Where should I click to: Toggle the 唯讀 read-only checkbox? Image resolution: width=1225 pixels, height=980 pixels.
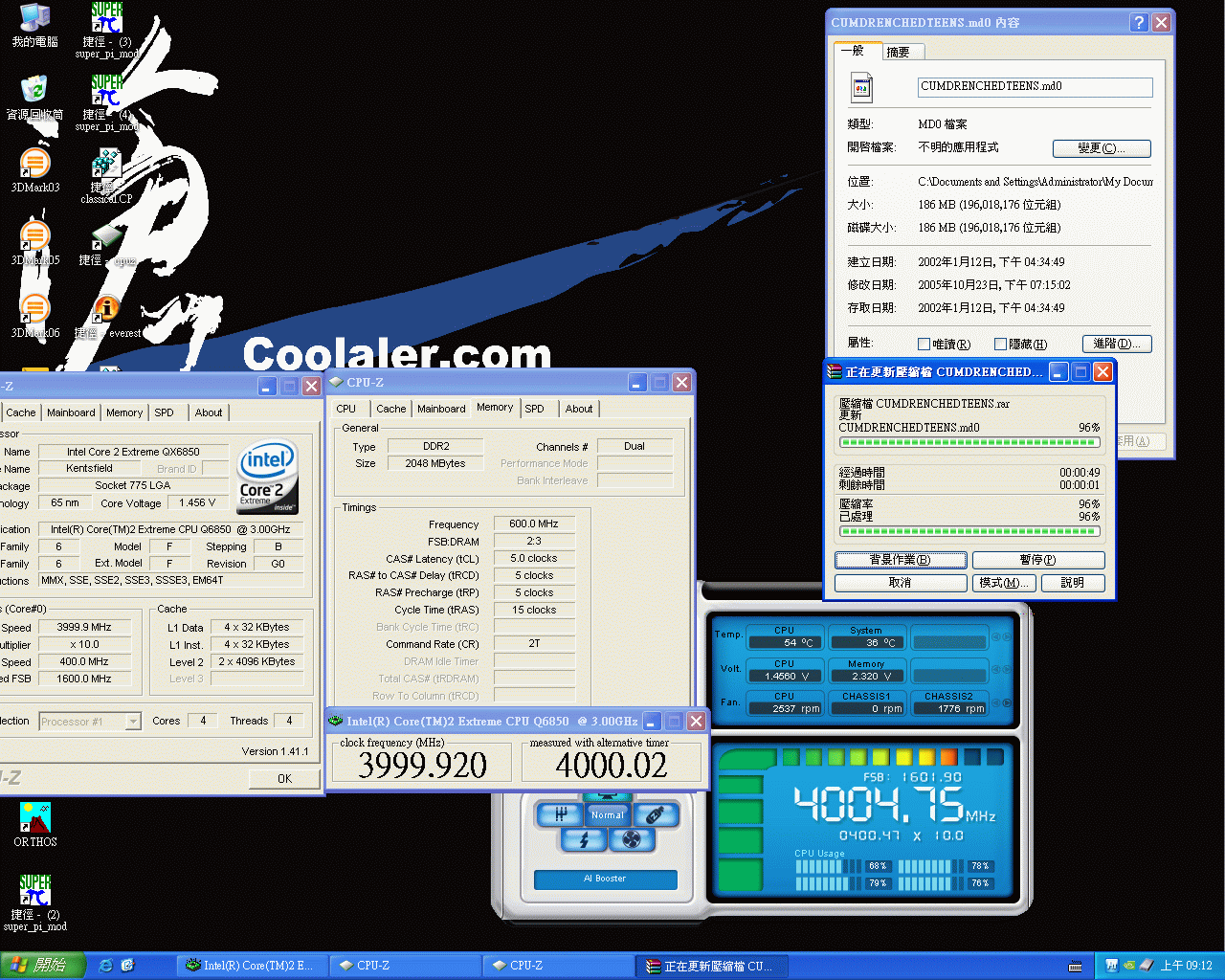[x=924, y=345]
